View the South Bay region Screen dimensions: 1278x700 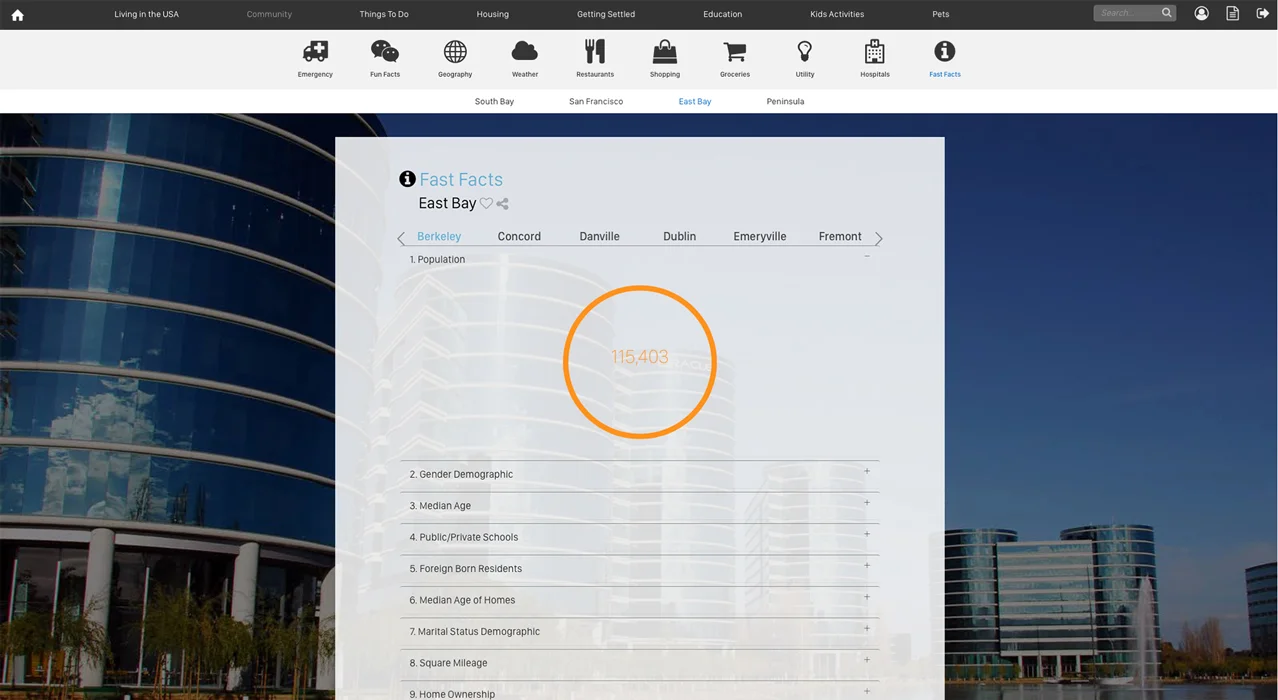[494, 101]
